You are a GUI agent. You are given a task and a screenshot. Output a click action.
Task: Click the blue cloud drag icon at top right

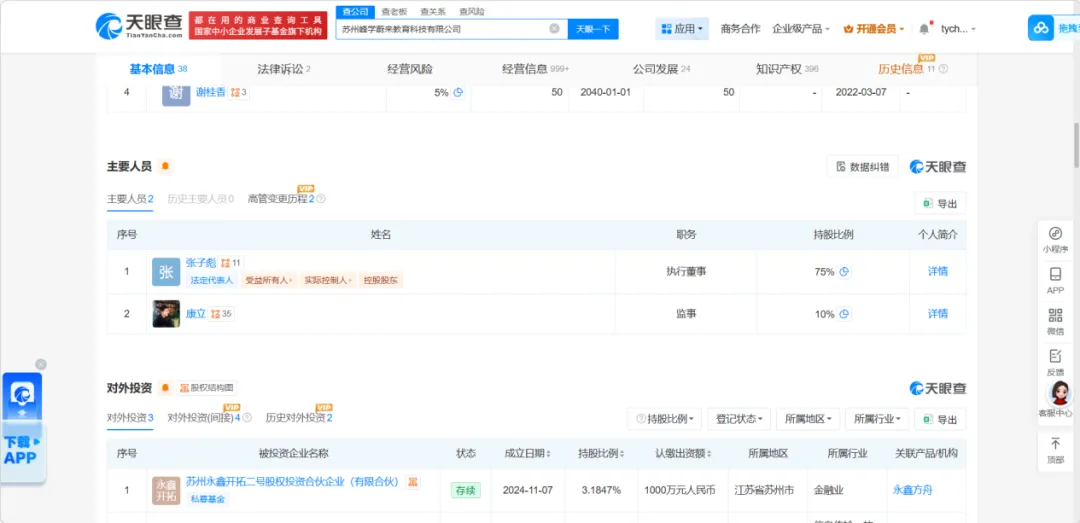1041,28
